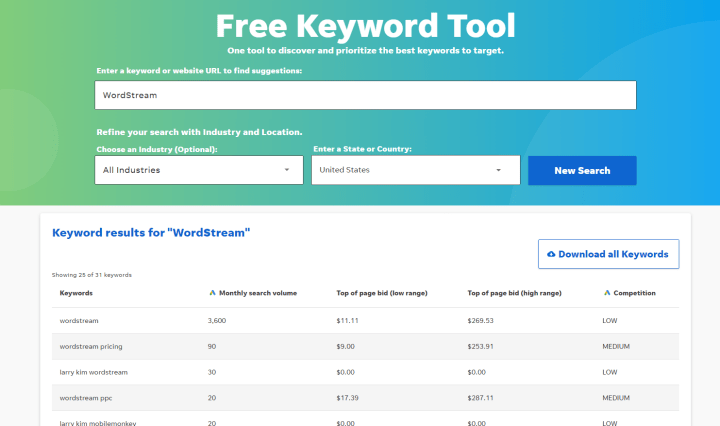Click the keyword or URL input field

(365, 95)
